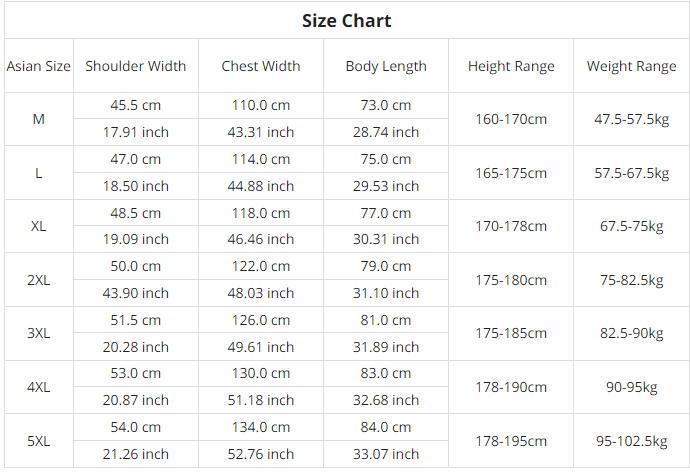Click the Shoulder Width column header
Image resolution: width=690 pixels, height=474 pixels.
click(136, 66)
